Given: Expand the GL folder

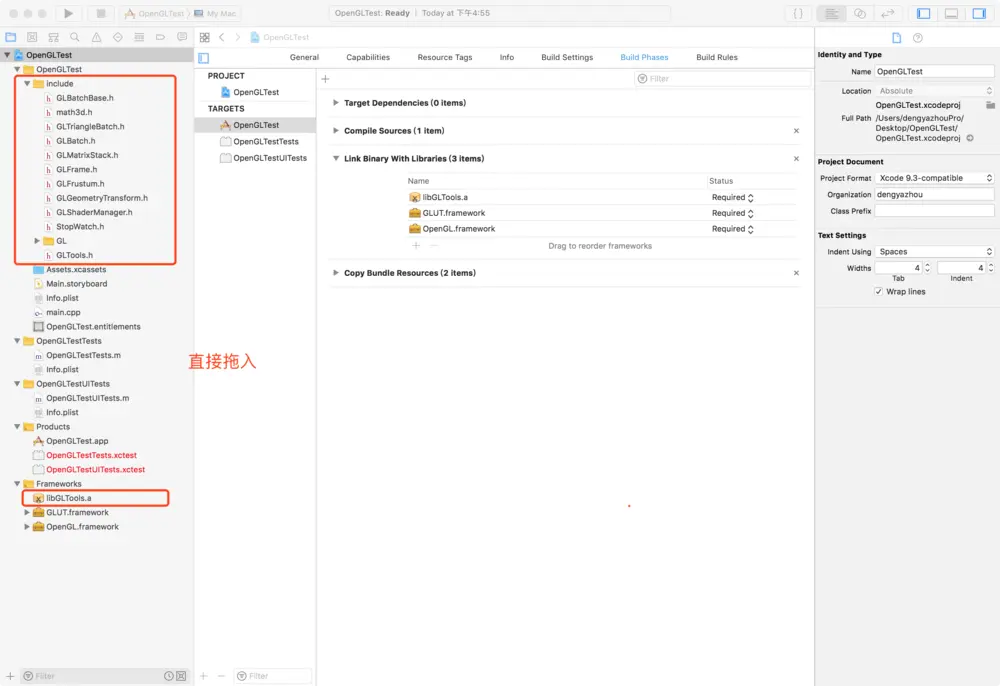Looking at the screenshot, I should [37, 241].
